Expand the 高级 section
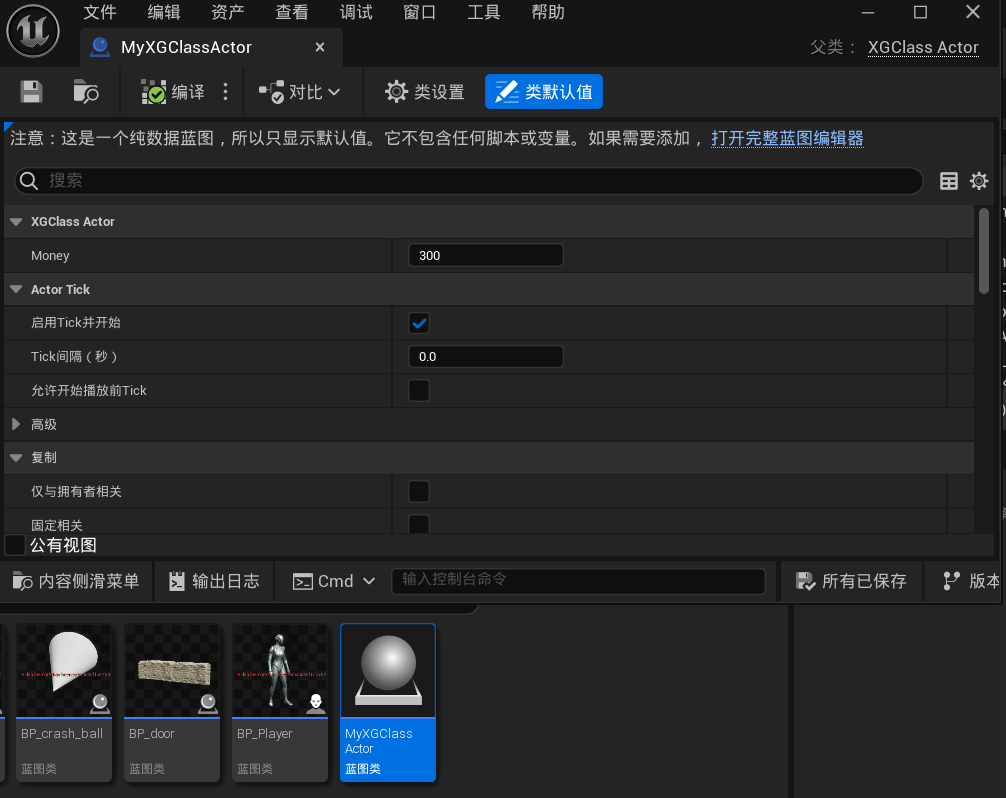1006x798 pixels. (15, 424)
